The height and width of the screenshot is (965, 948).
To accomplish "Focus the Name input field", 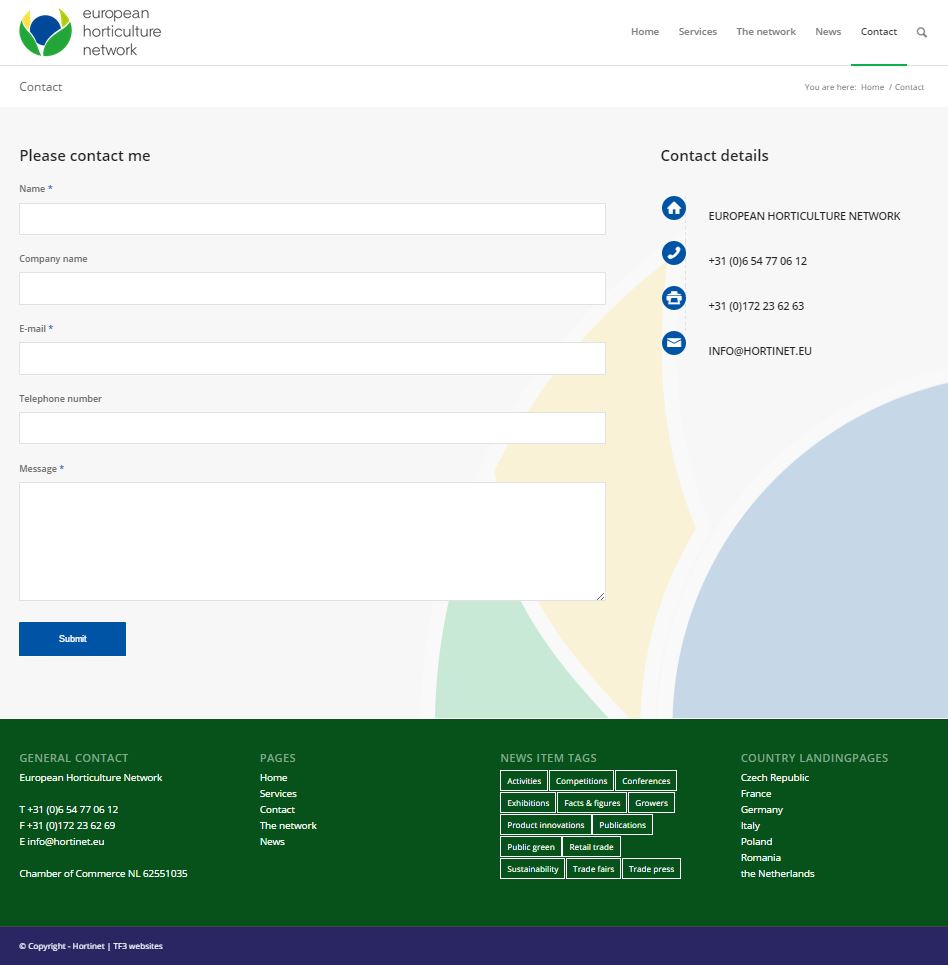I will [x=312, y=219].
